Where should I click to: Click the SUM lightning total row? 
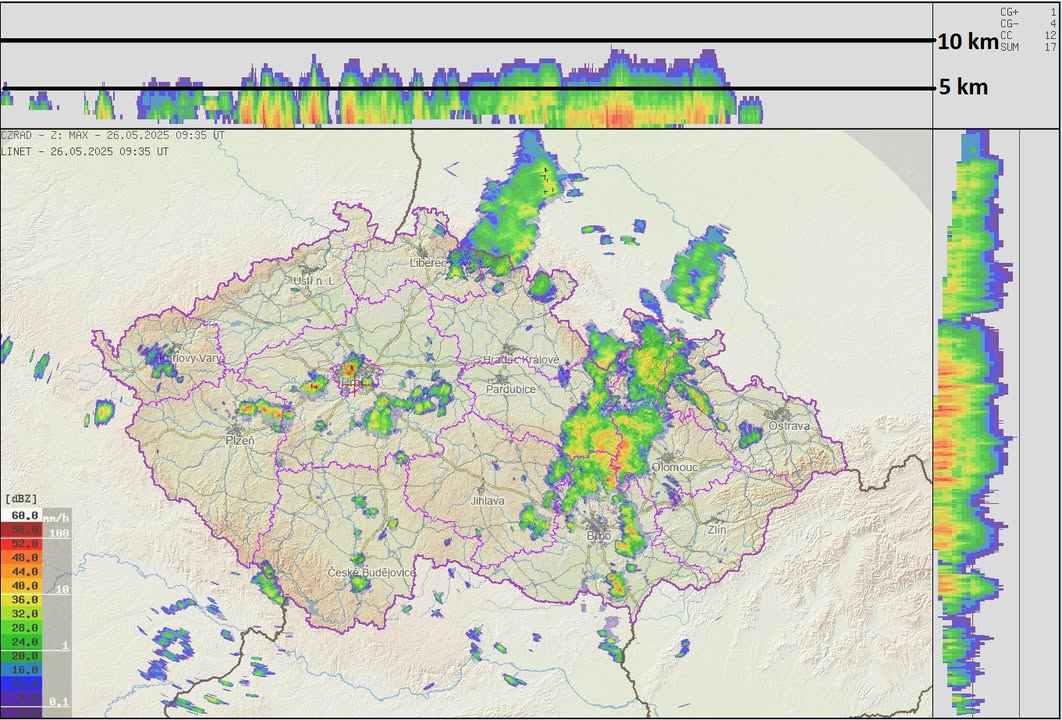tap(1027, 47)
